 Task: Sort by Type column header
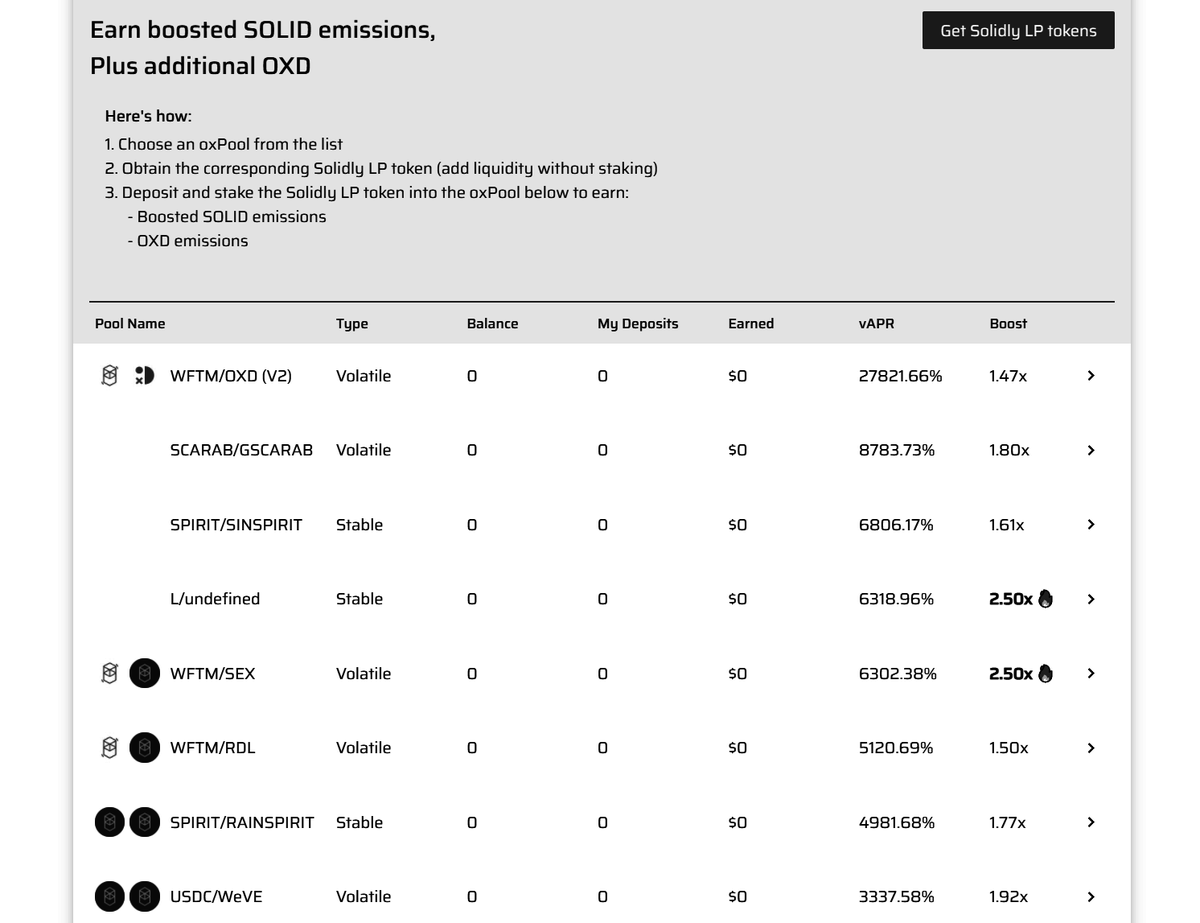coord(352,324)
